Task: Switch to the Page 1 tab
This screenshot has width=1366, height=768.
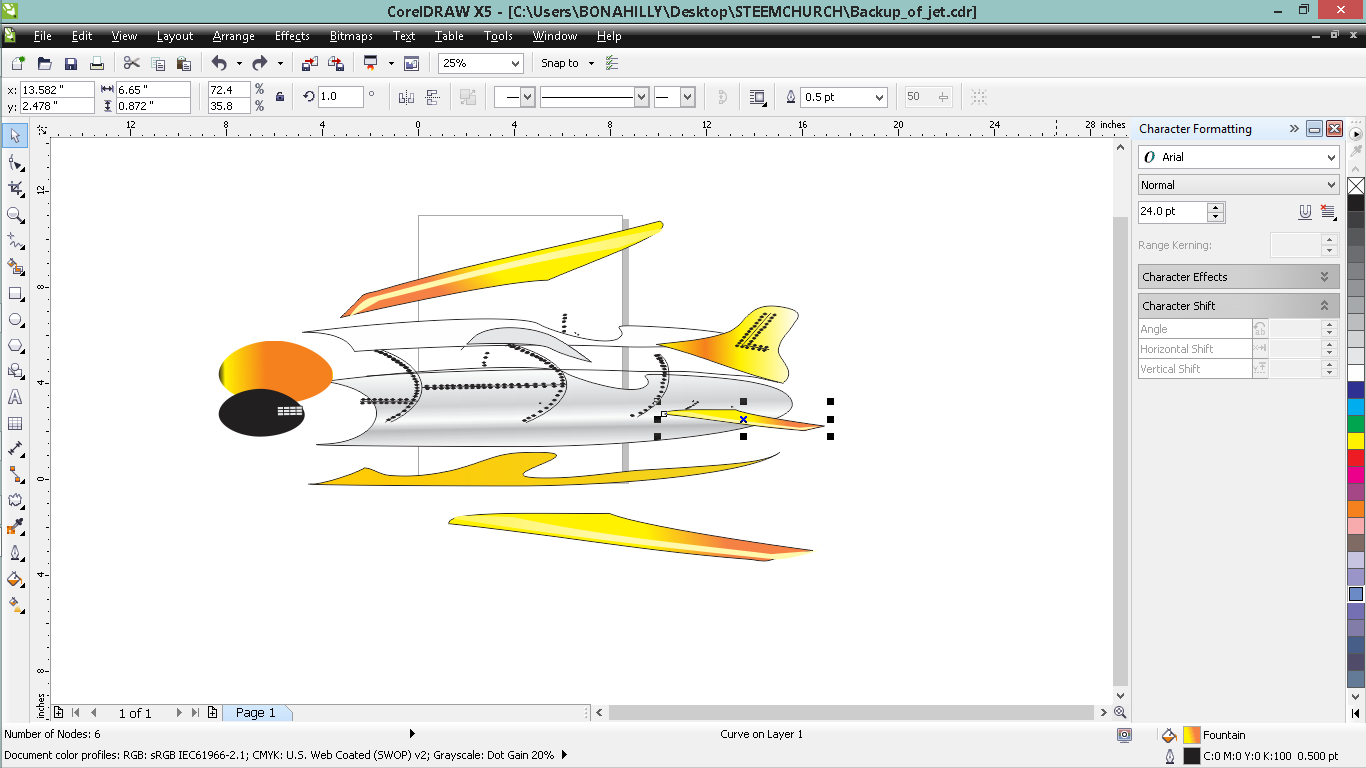Action: (x=255, y=713)
